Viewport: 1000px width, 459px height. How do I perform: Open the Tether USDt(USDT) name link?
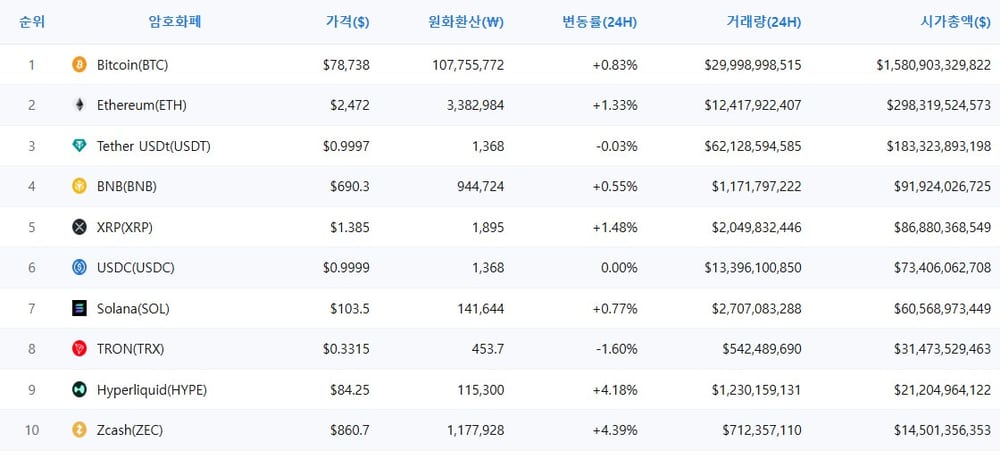(154, 146)
